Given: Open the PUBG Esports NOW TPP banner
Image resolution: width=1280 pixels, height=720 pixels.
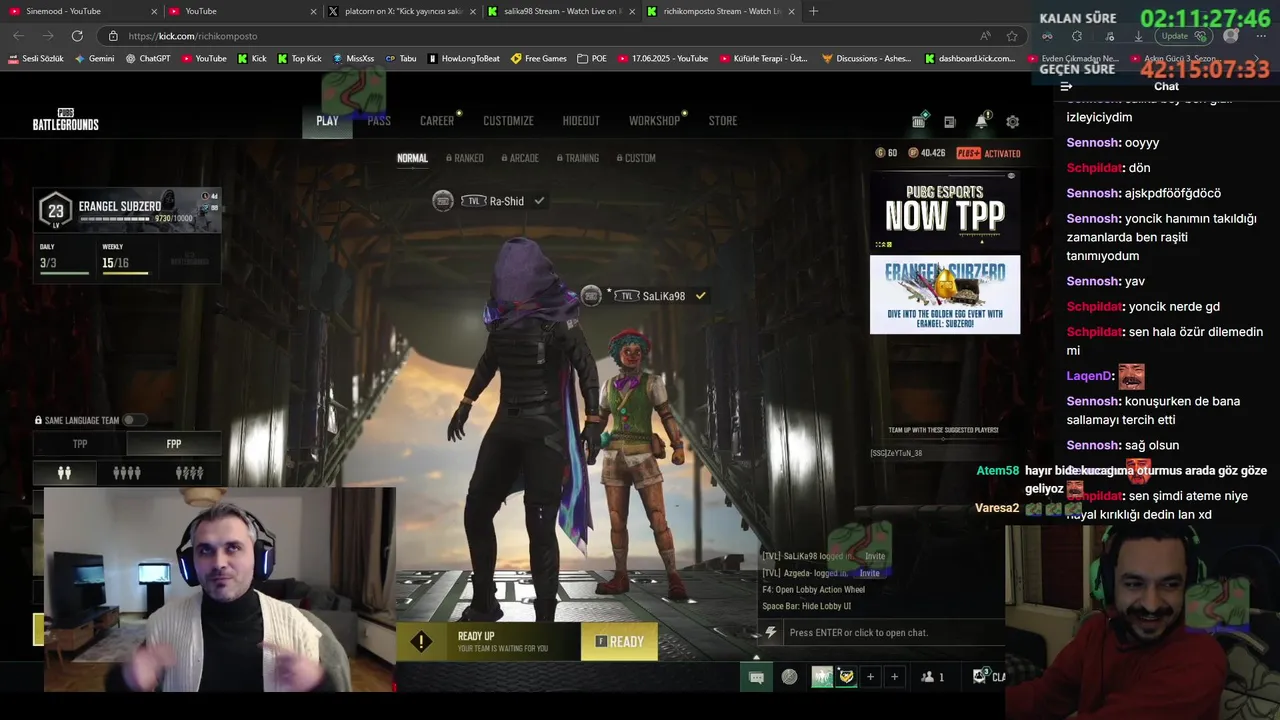Looking at the screenshot, I should pyautogui.click(x=945, y=211).
